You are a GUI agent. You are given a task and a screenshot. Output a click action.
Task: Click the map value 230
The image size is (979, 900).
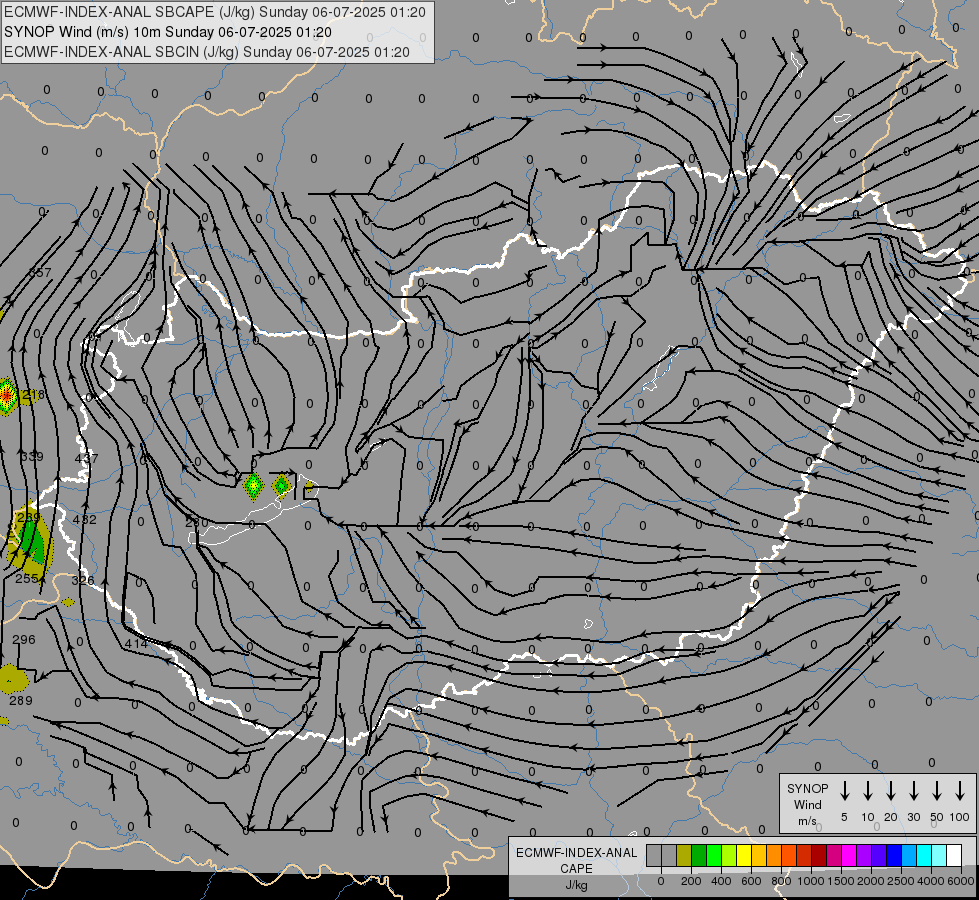click(x=197, y=522)
